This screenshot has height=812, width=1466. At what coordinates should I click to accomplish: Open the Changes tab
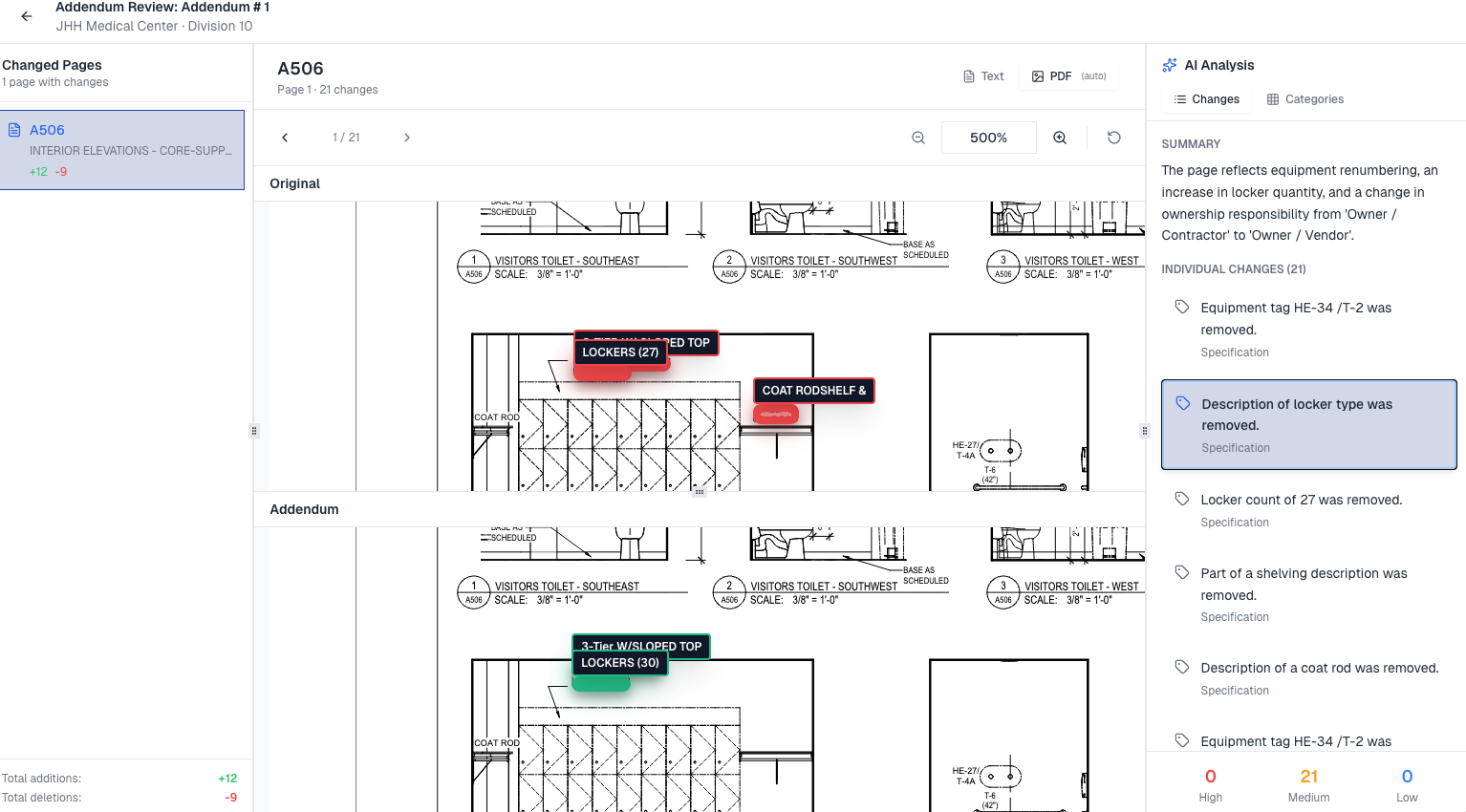[1206, 99]
